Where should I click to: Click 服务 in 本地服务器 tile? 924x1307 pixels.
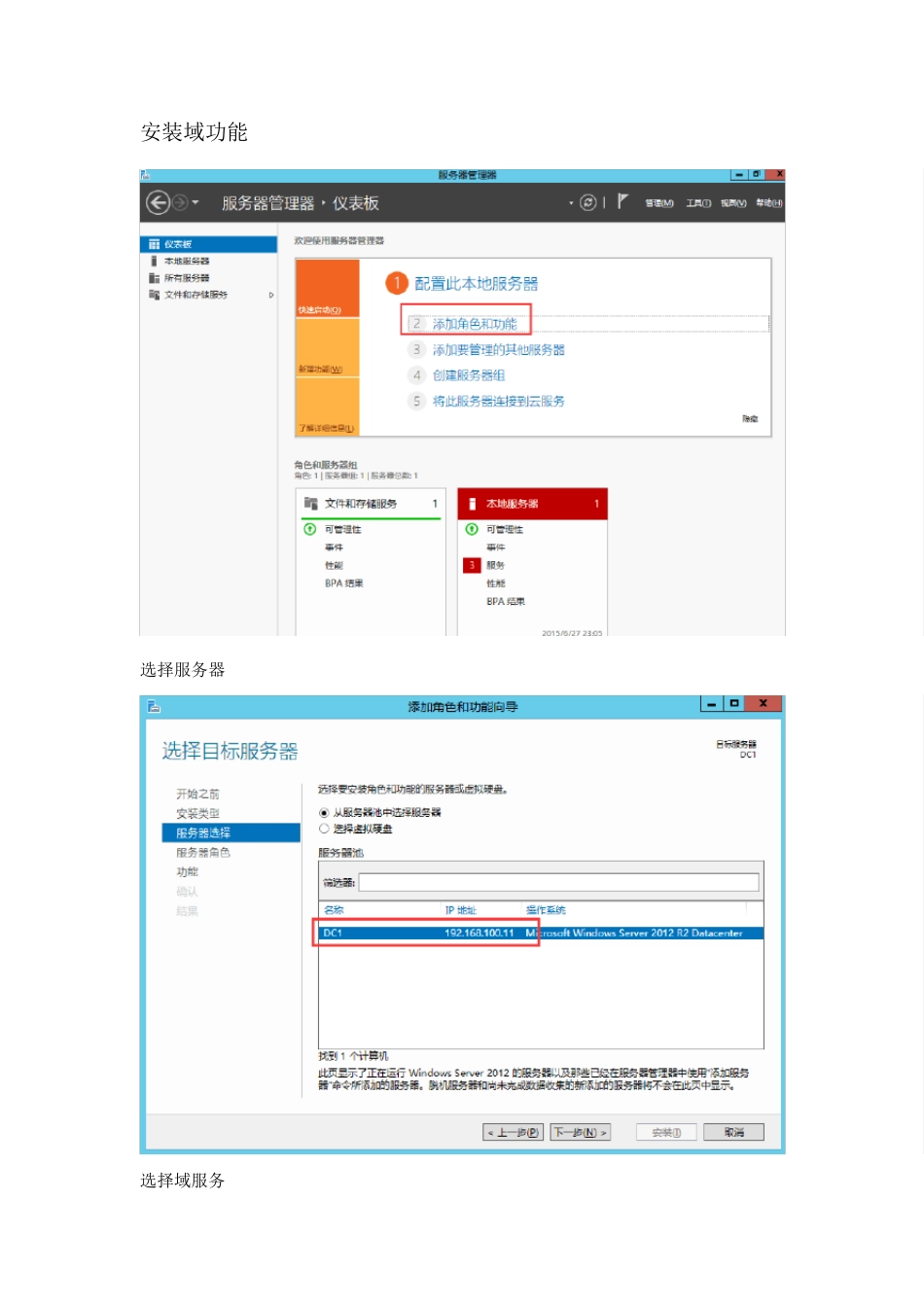(x=496, y=565)
